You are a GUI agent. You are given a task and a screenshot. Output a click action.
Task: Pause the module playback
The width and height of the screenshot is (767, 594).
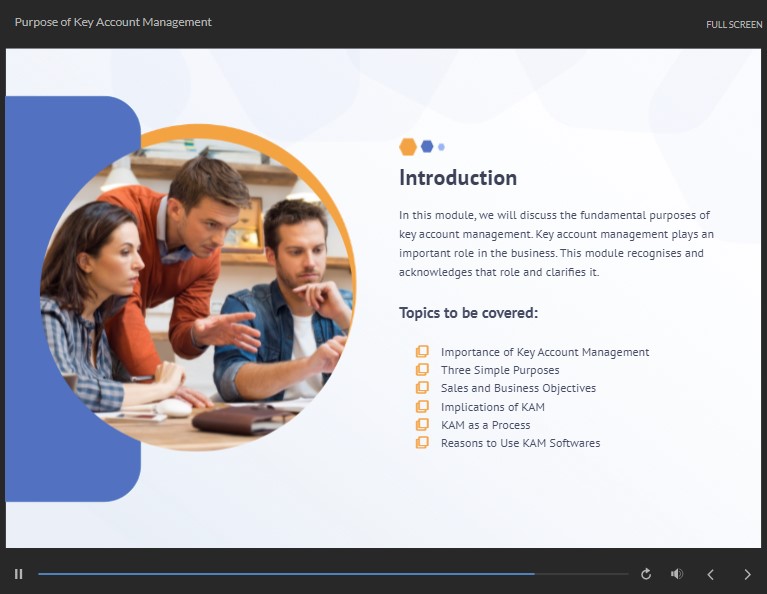coord(19,574)
